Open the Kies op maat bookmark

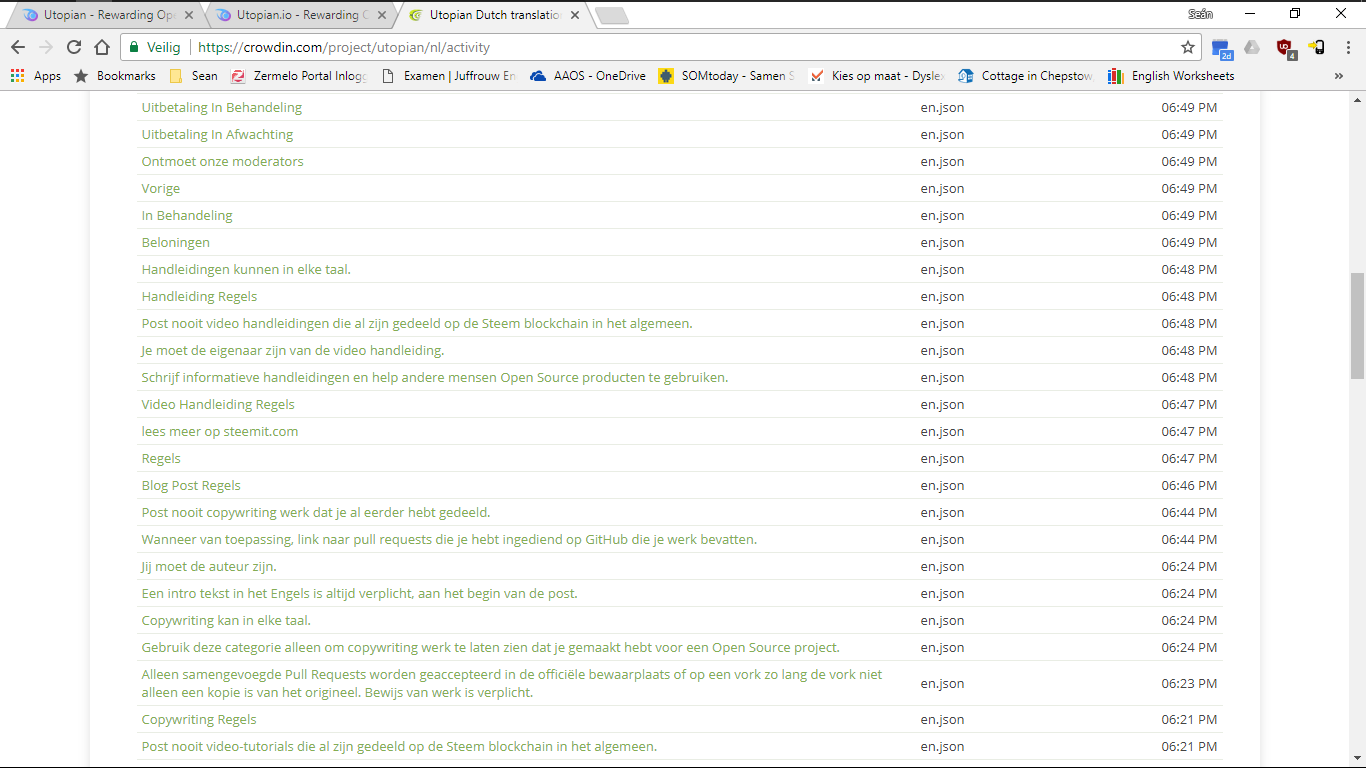click(x=877, y=76)
